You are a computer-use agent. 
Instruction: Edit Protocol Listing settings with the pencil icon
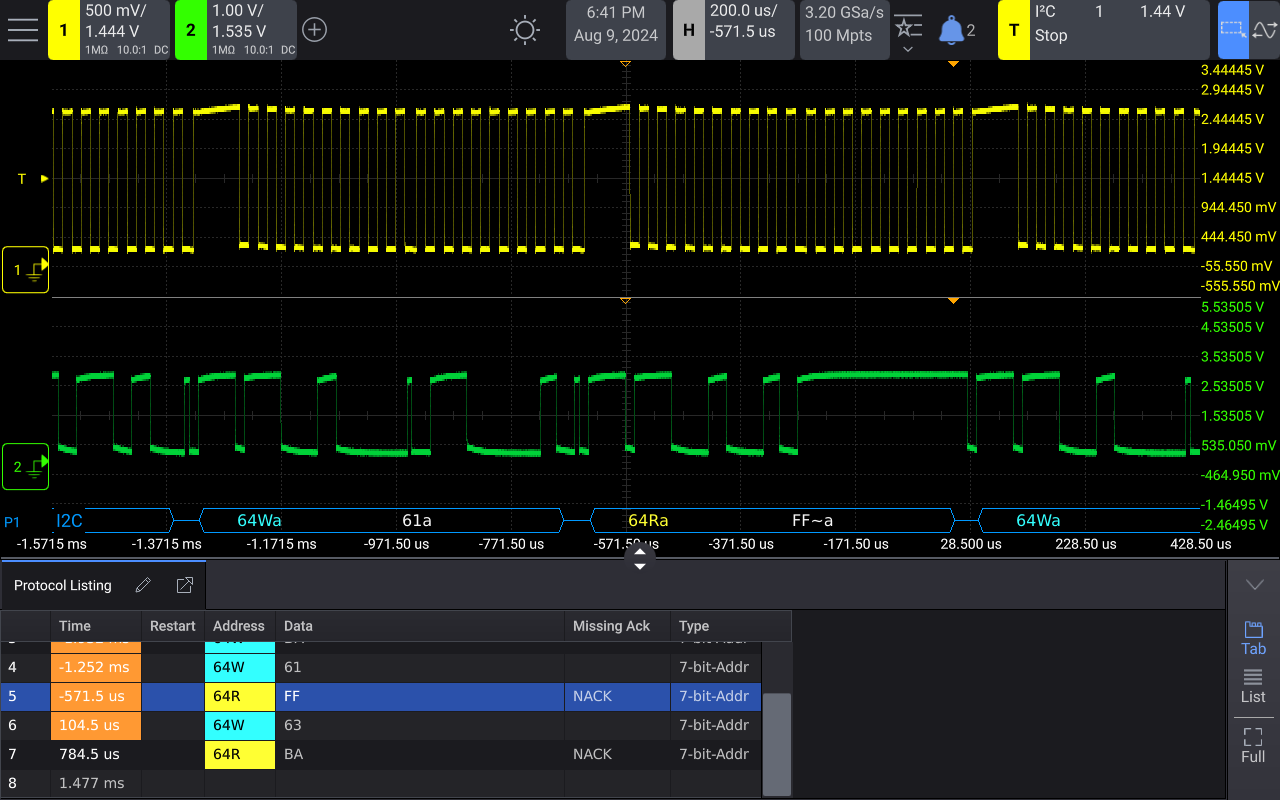click(x=142, y=585)
